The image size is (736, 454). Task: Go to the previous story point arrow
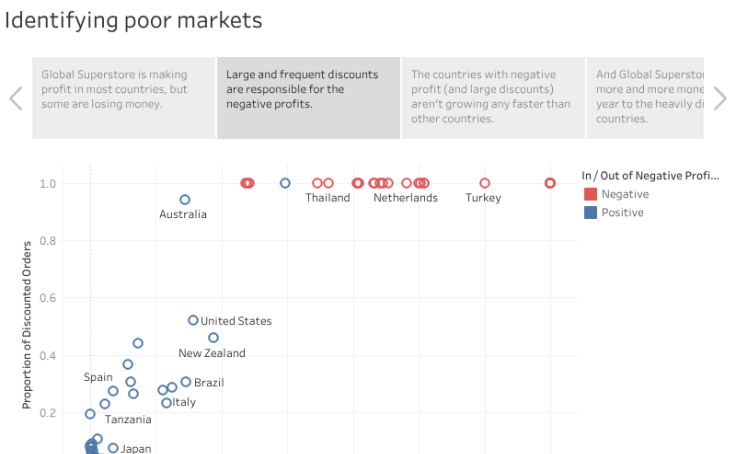click(15, 98)
